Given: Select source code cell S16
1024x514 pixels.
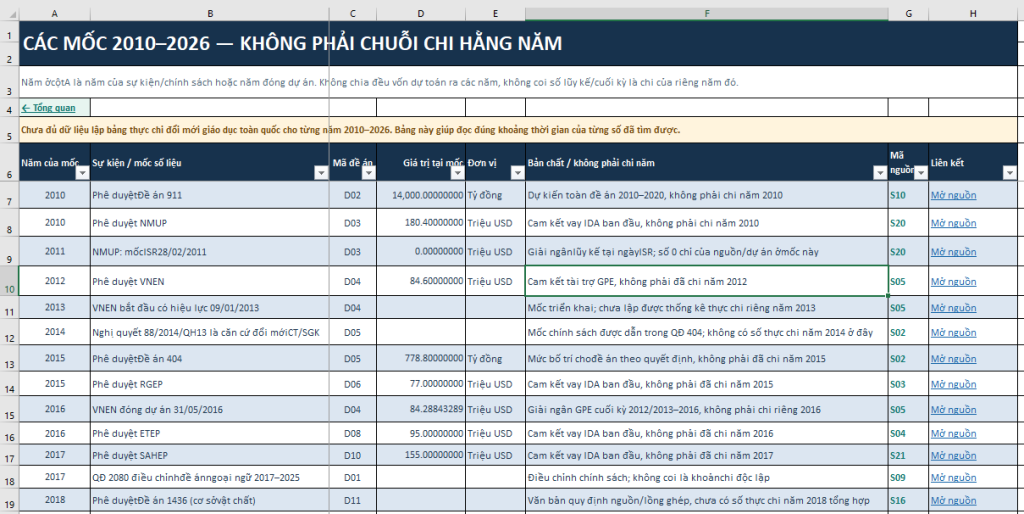Looking at the screenshot, I should pyautogui.click(x=908, y=501).
